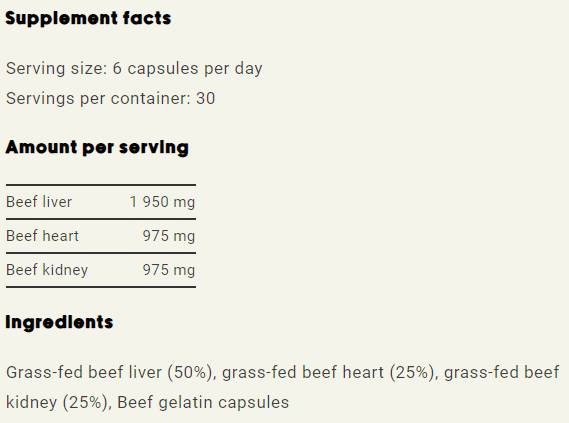
Task: Click the Supplement facts heading
Action: (88, 18)
